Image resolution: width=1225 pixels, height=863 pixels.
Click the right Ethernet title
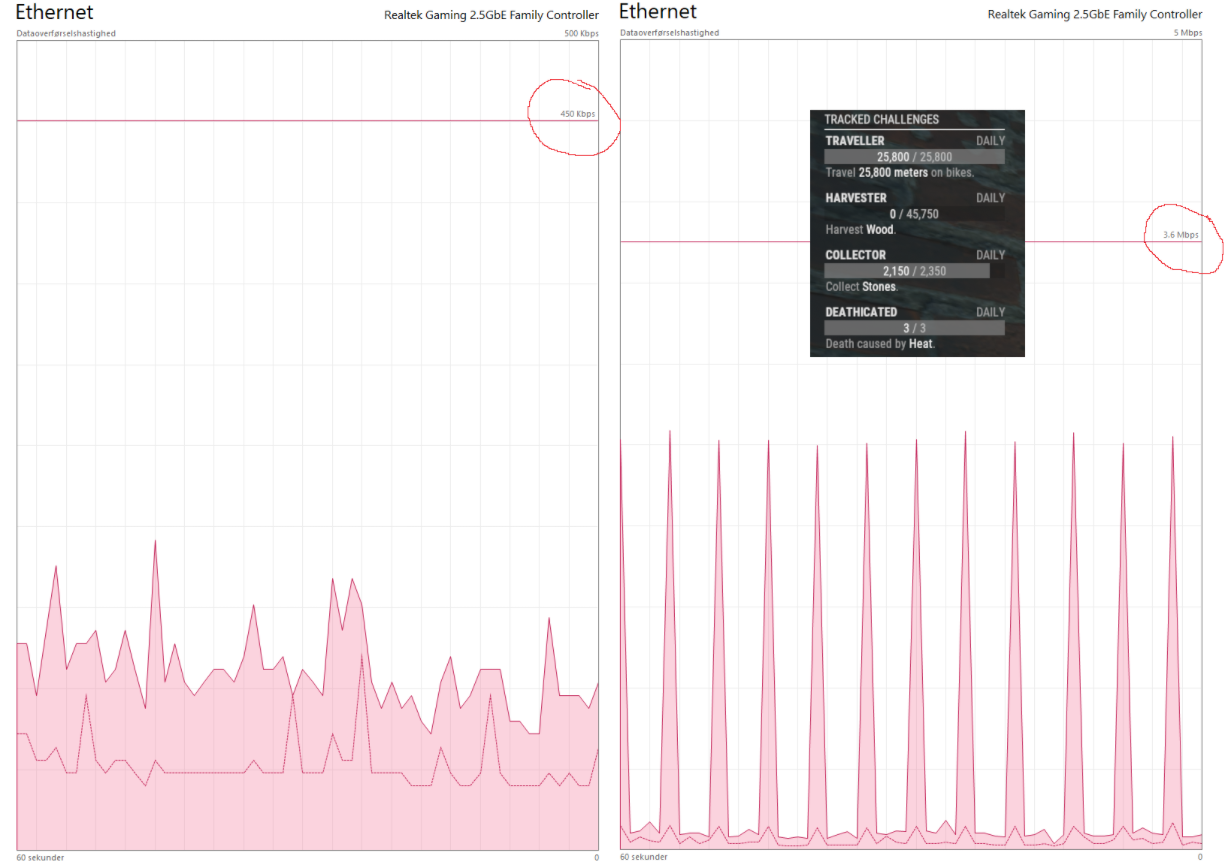658,13
